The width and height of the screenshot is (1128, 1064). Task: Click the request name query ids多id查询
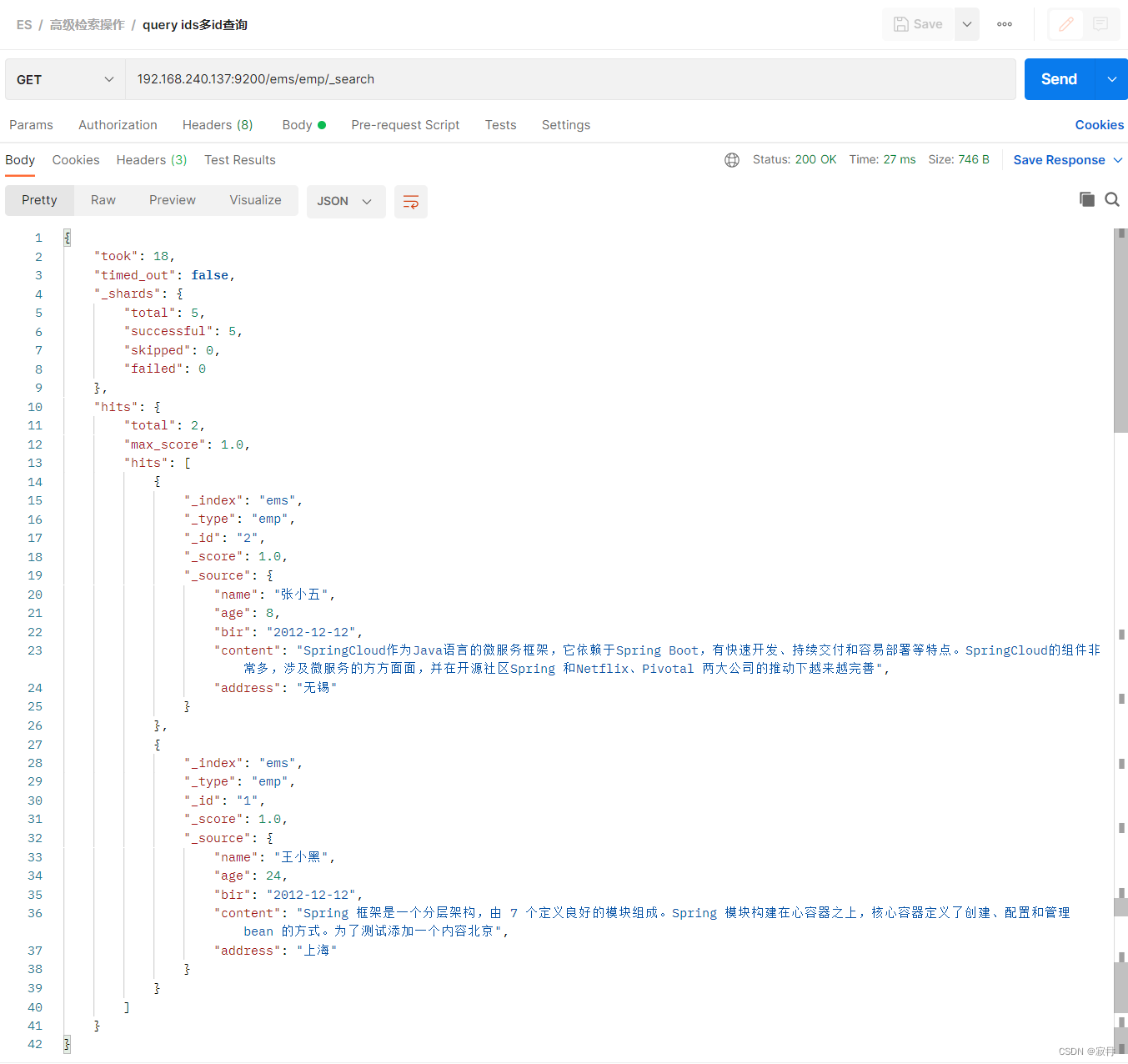tap(195, 25)
